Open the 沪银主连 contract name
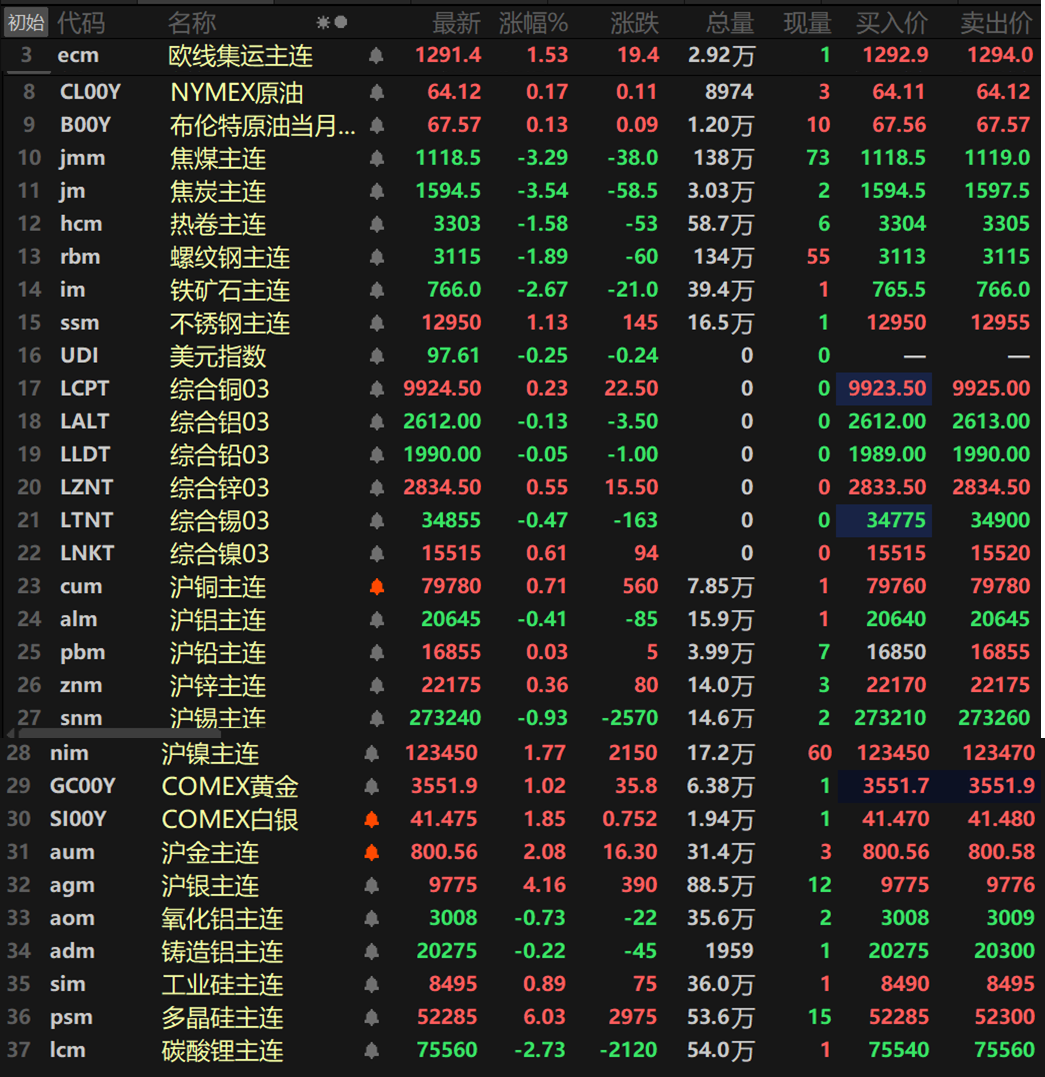Screen dimensions: 1045x1077 [211, 886]
